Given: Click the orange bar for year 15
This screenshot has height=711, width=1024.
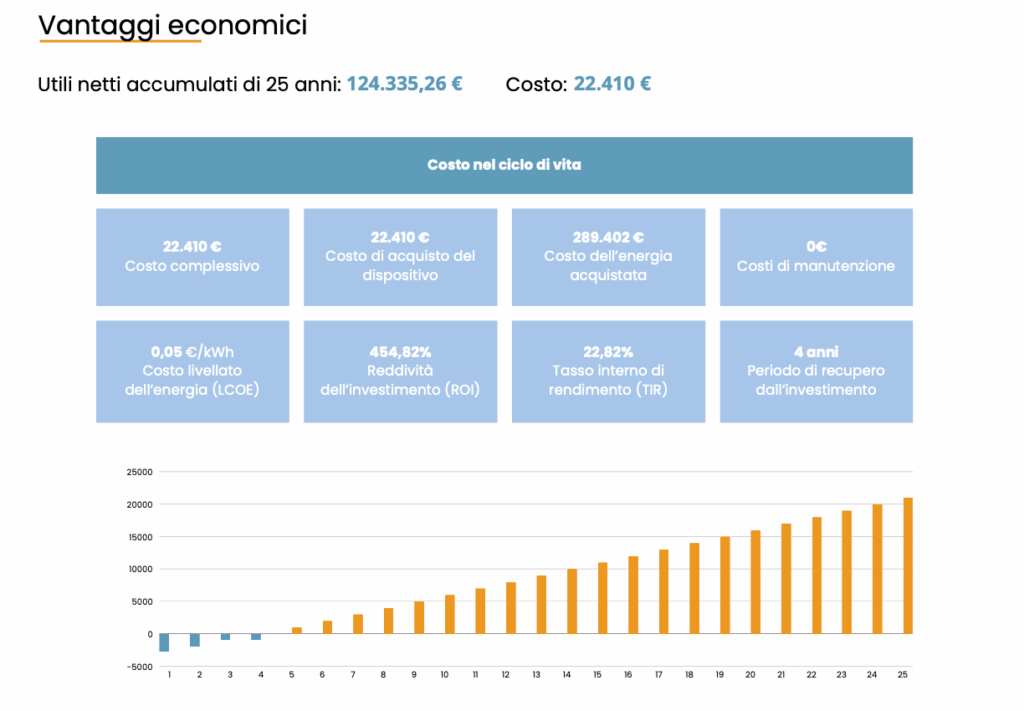Looking at the screenshot, I should [603, 598].
